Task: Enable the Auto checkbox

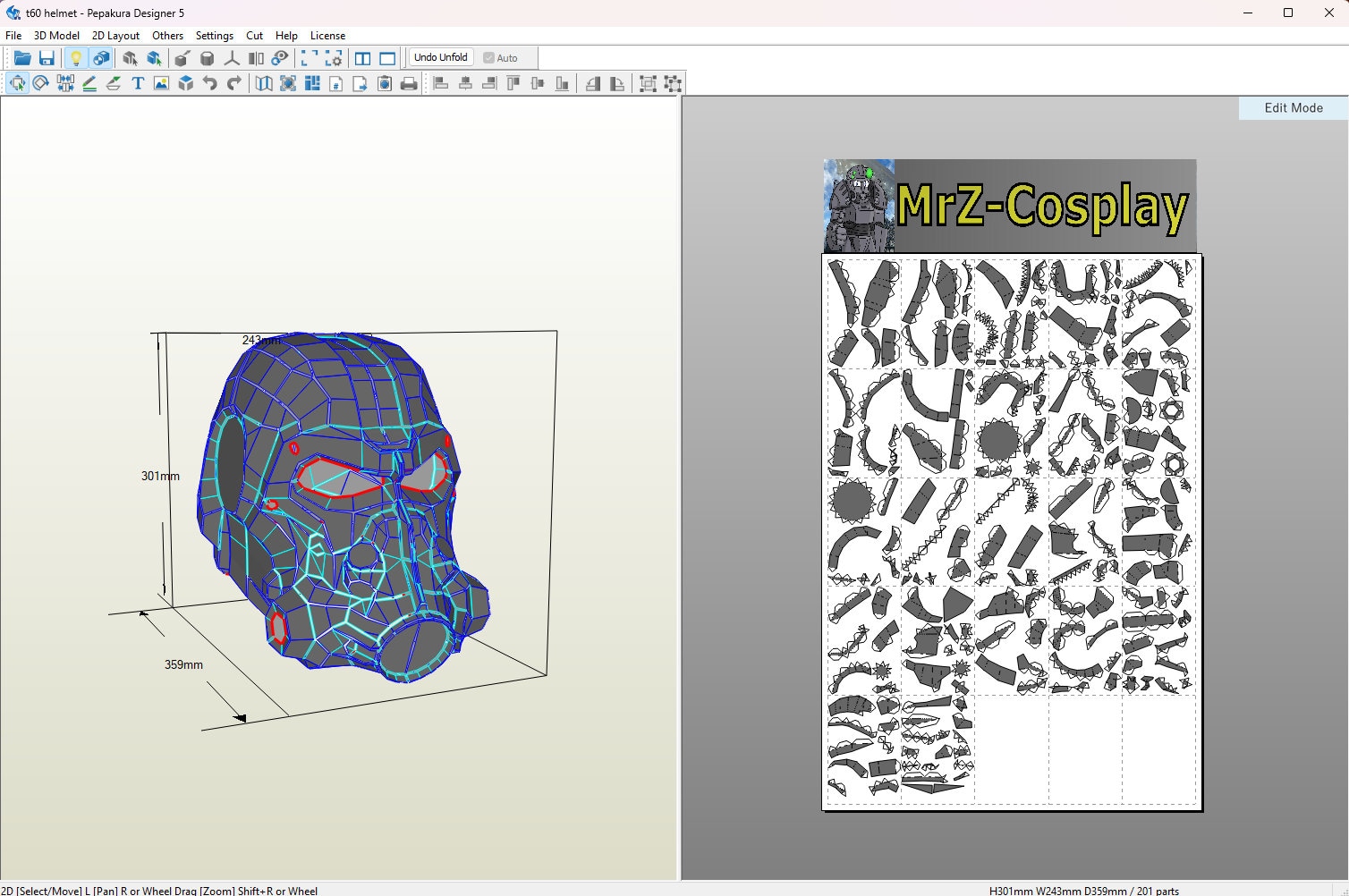Action: (x=488, y=57)
